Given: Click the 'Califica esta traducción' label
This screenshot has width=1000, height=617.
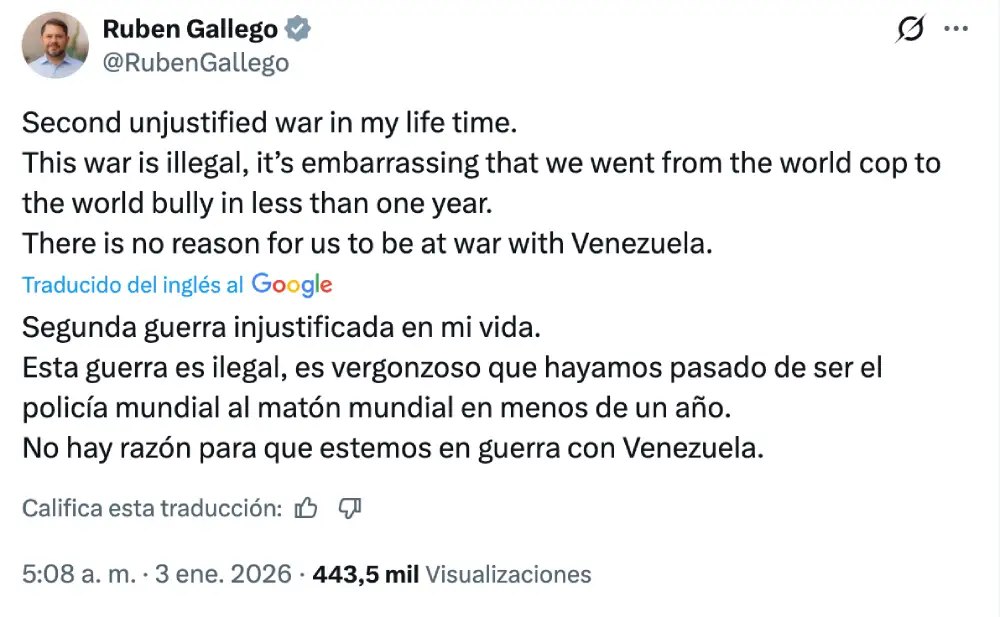Looking at the screenshot, I should 152,509.
